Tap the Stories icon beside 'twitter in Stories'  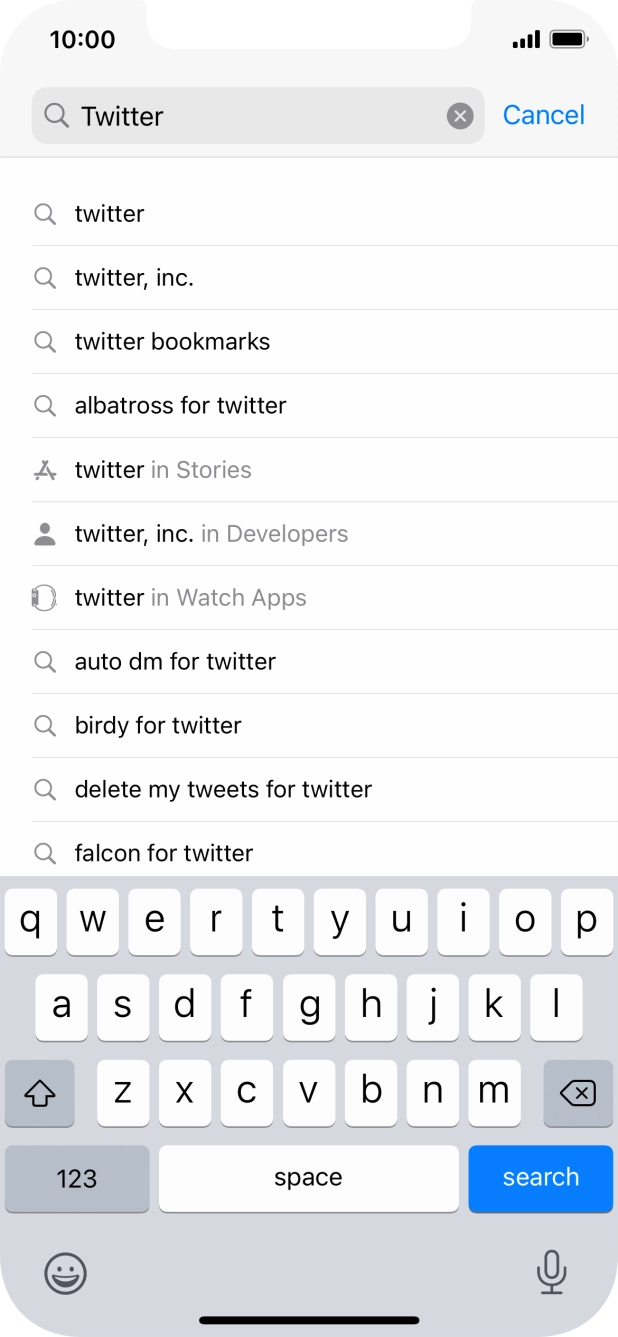tap(45, 469)
